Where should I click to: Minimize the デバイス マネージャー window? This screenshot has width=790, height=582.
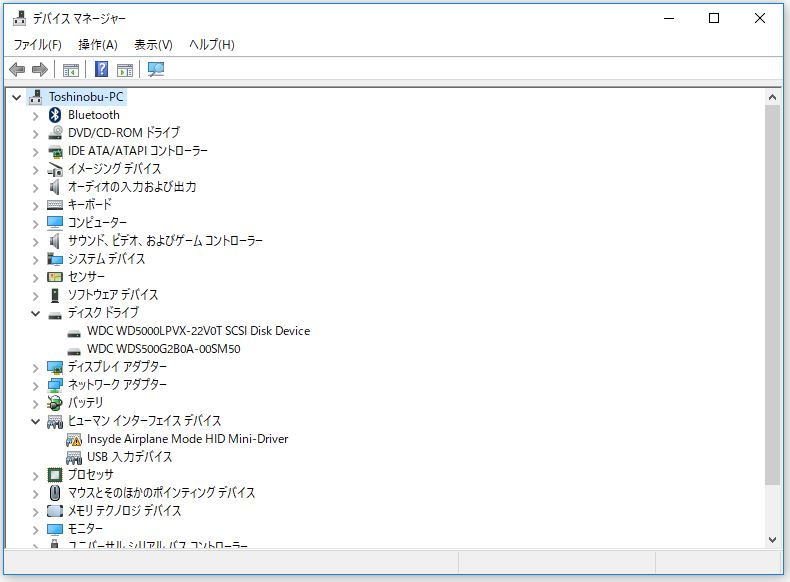[669, 18]
